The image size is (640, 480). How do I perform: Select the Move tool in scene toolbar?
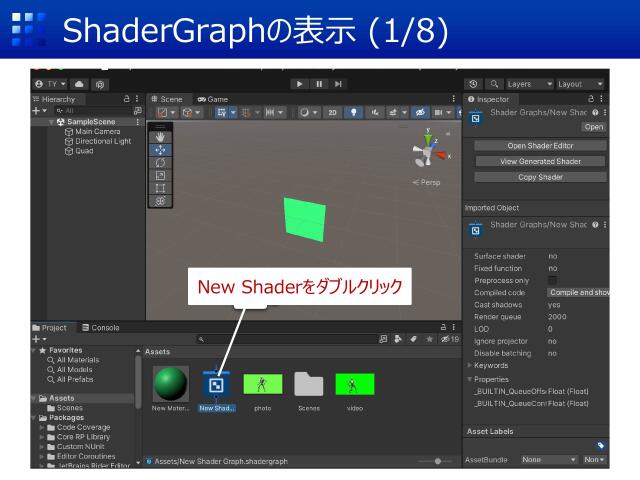coord(160,150)
